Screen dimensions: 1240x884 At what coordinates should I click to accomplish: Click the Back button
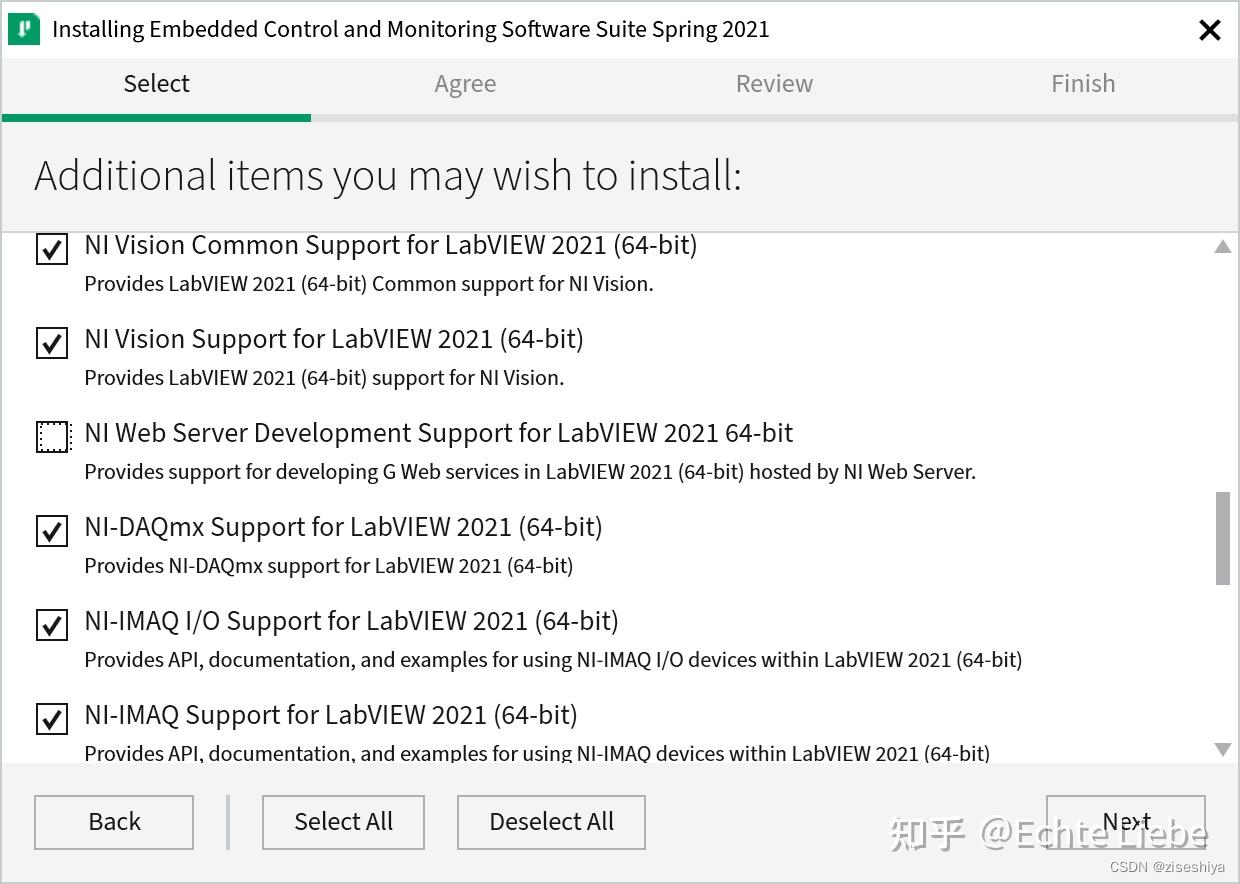pyautogui.click(x=113, y=821)
